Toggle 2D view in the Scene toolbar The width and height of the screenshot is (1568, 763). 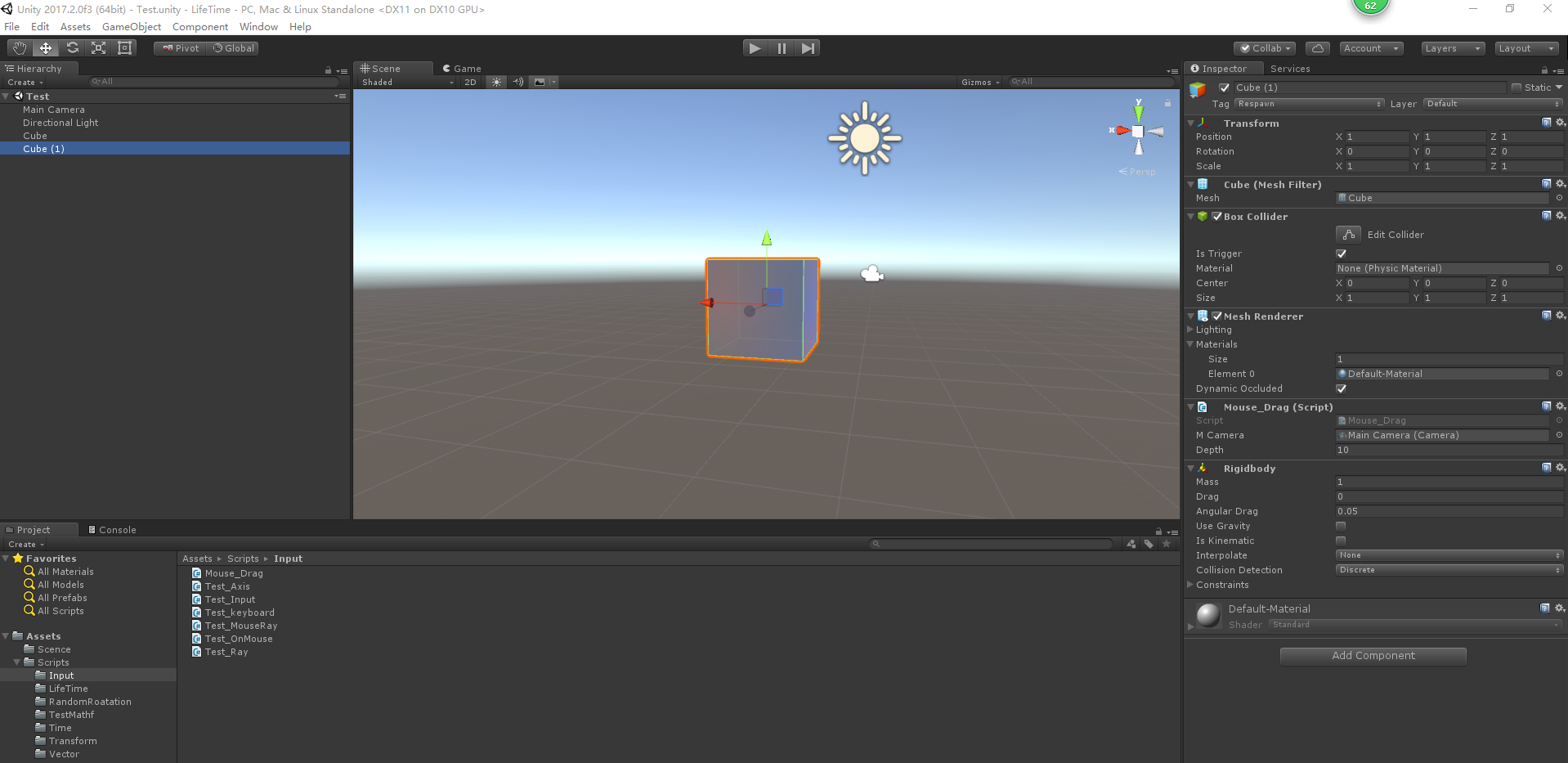(x=471, y=82)
